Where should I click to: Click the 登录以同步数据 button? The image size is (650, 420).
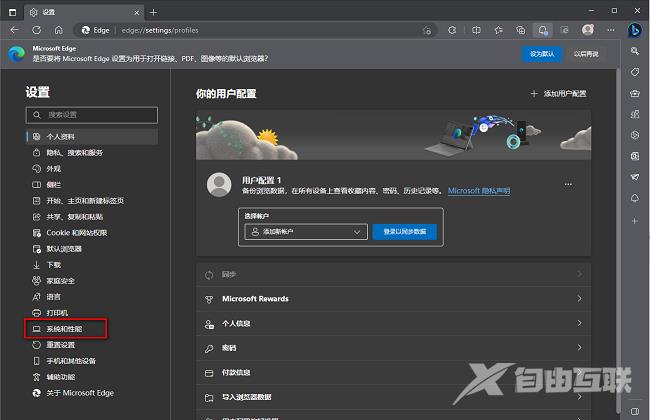(x=404, y=231)
